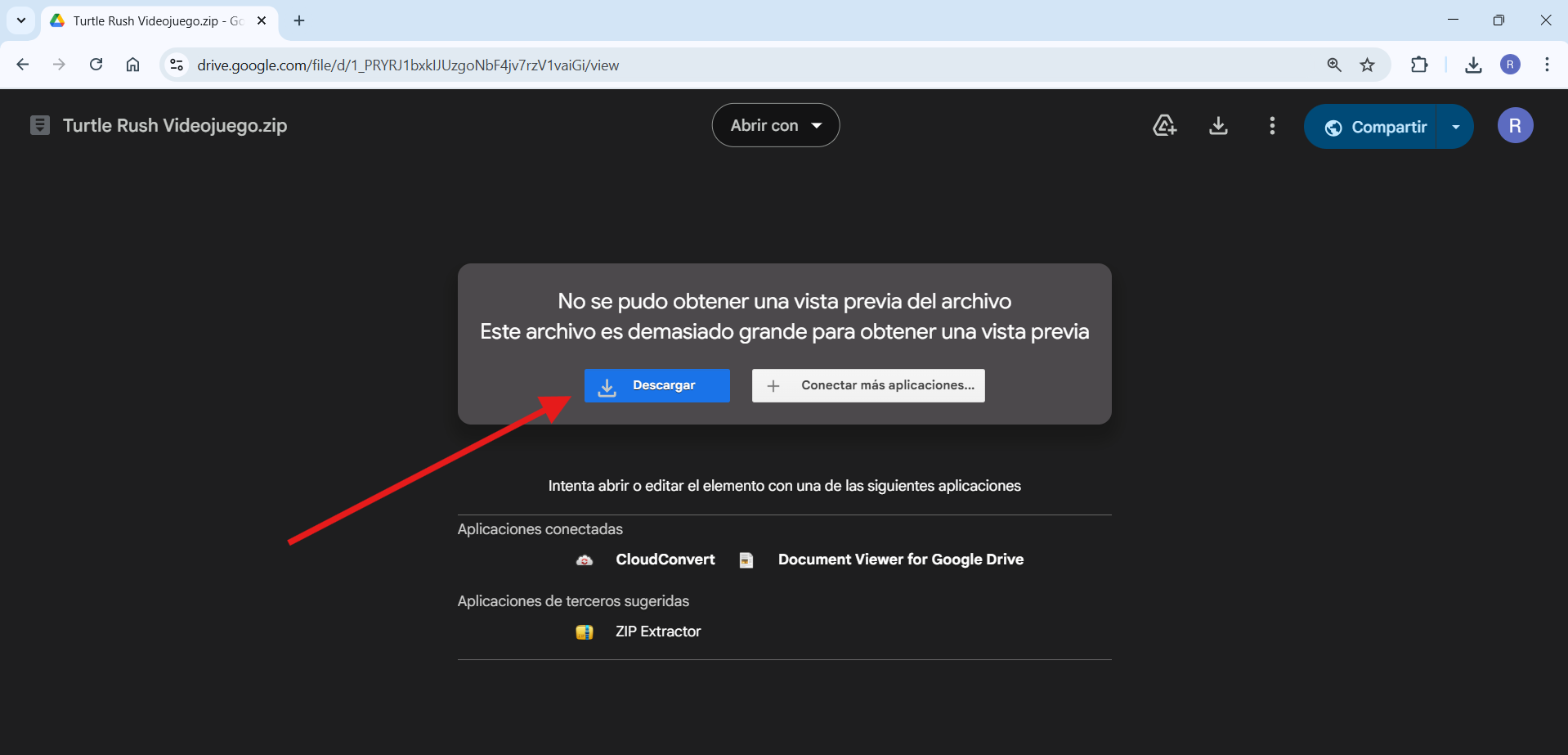Click the 'Intenta abrir o editar el elemento' text

click(784, 486)
